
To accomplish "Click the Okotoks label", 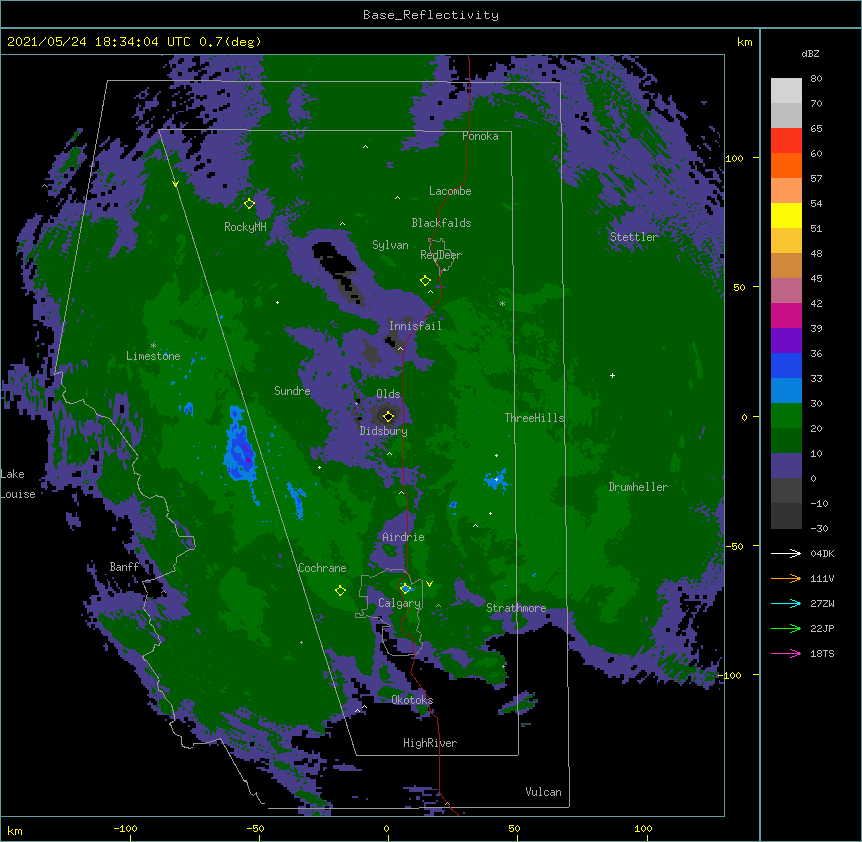I will click(412, 700).
